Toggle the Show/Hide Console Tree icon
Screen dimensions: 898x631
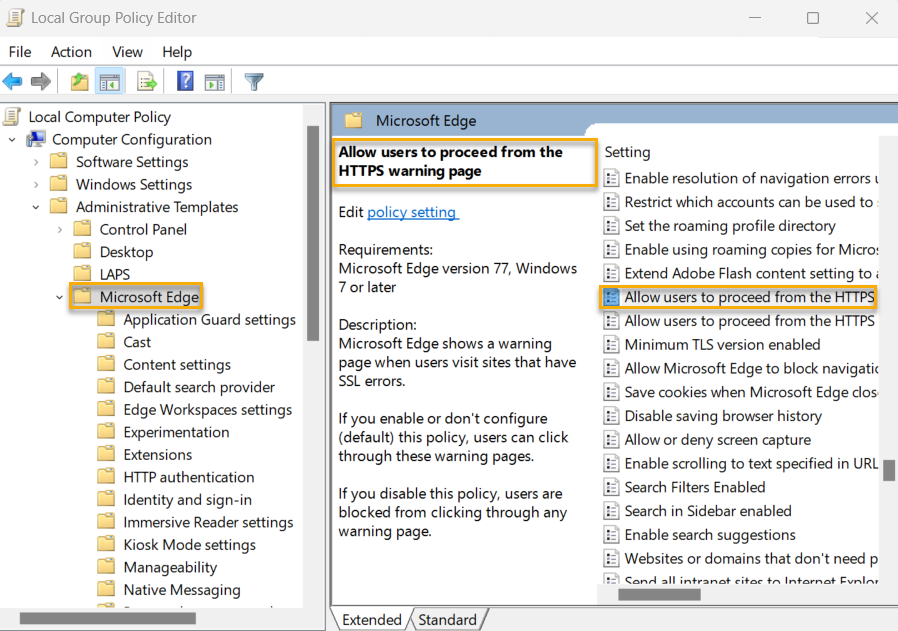tap(110, 81)
